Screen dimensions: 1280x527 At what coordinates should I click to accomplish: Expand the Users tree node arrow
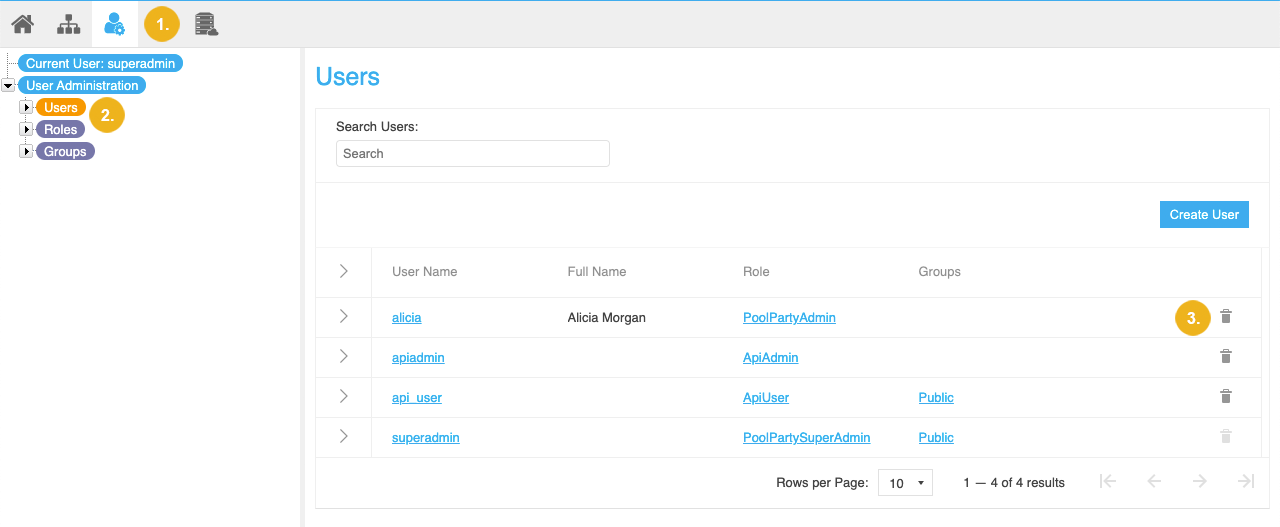click(27, 108)
